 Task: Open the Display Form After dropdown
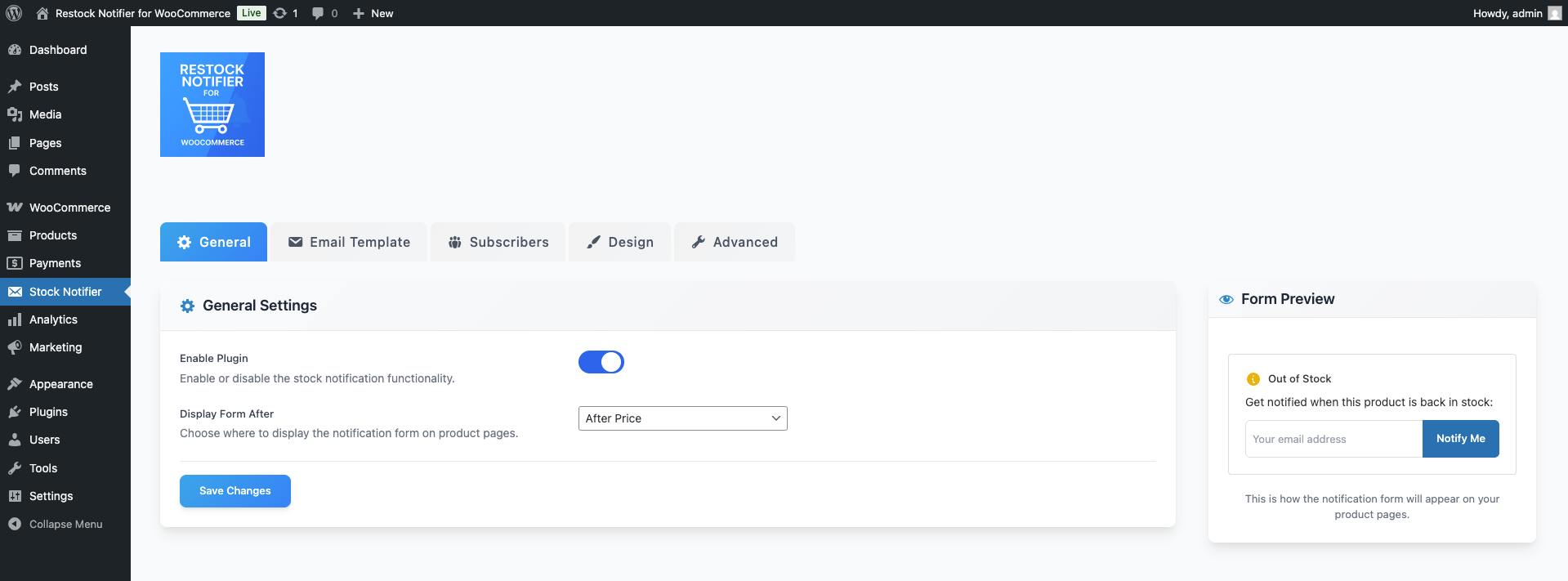click(682, 418)
